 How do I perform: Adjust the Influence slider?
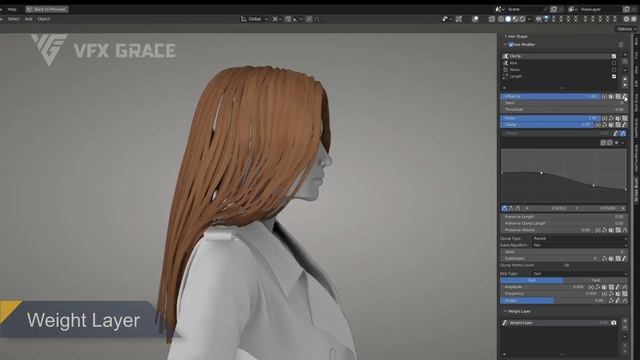[550, 96]
